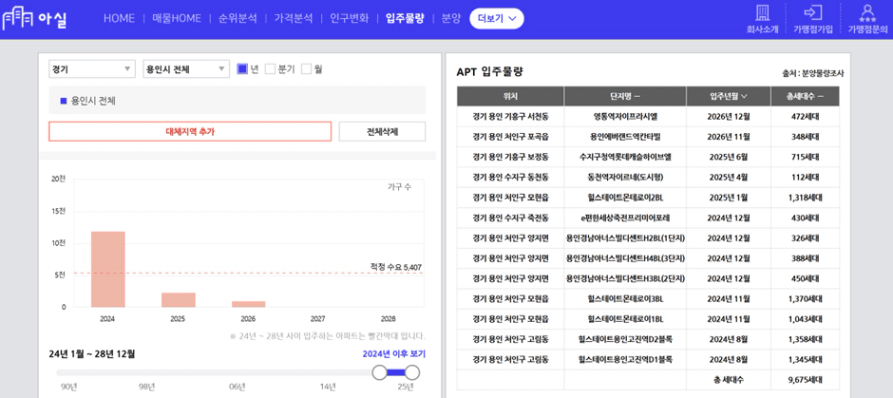The image size is (893, 398).
Task: Select 힐스테이트몬테로이1BL row name
Action: (625, 319)
